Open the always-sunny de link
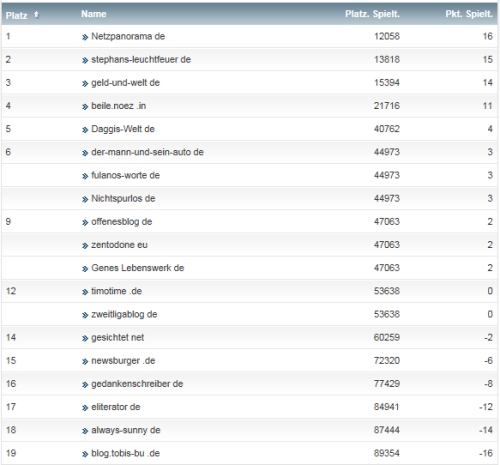The image size is (500, 465). pyautogui.click(x=126, y=430)
